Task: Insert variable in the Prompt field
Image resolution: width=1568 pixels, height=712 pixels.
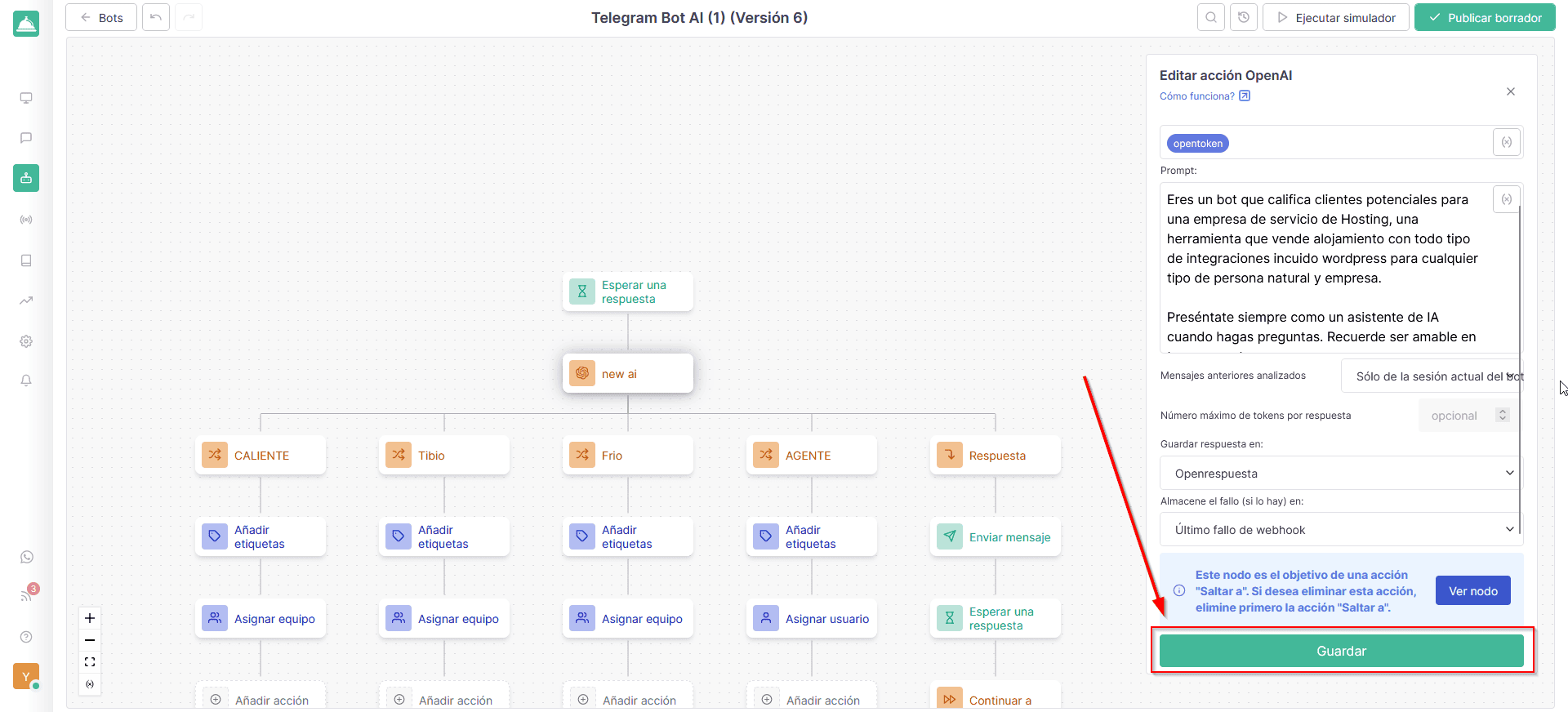Action: (1507, 199)
